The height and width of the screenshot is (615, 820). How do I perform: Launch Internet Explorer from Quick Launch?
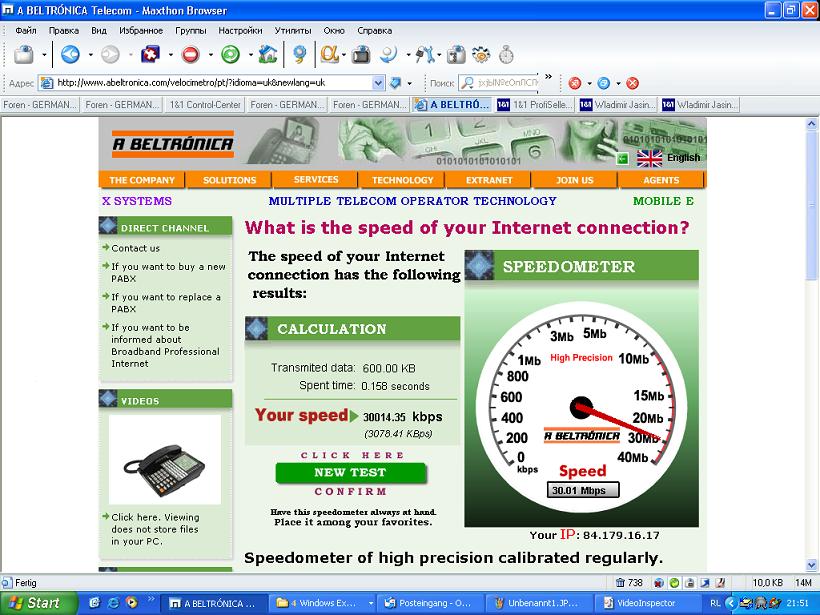point(113,602)
